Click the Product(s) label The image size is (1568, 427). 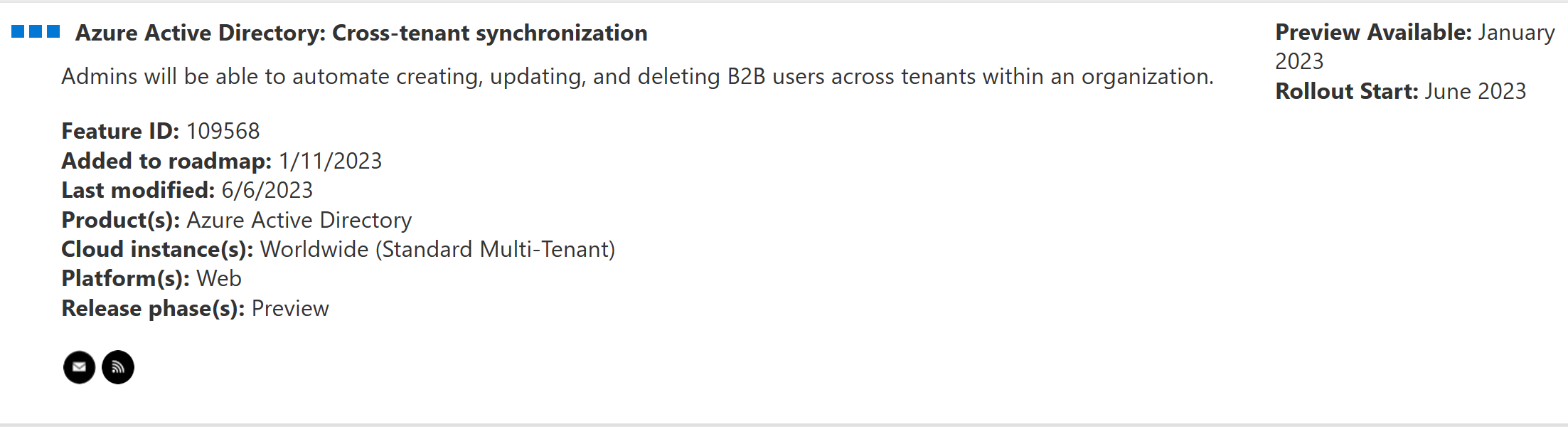pyautogui.click(x=120, y=220)
